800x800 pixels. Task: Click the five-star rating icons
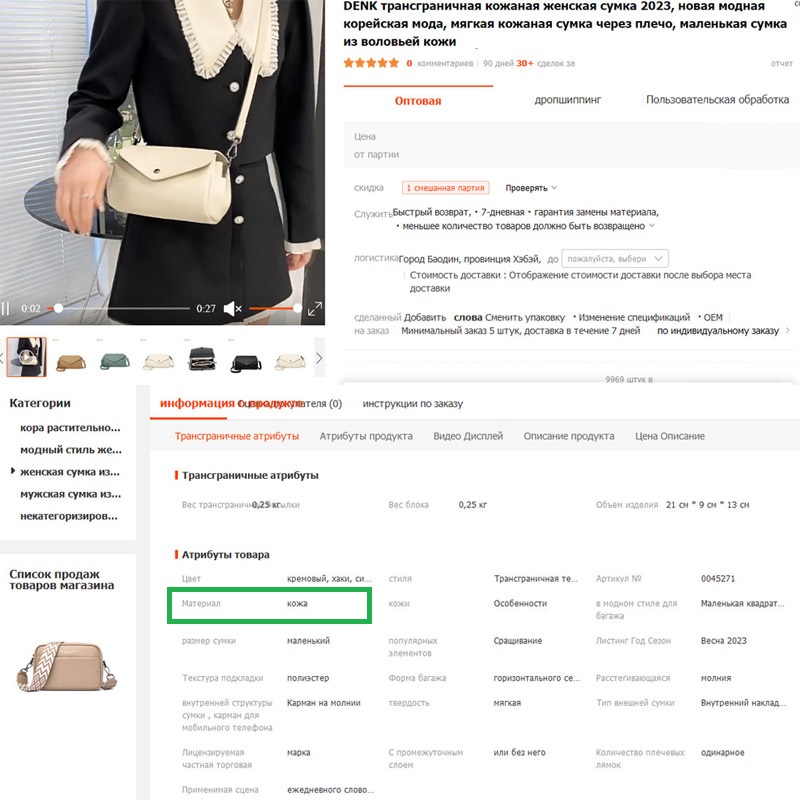[x=371, y=63]
